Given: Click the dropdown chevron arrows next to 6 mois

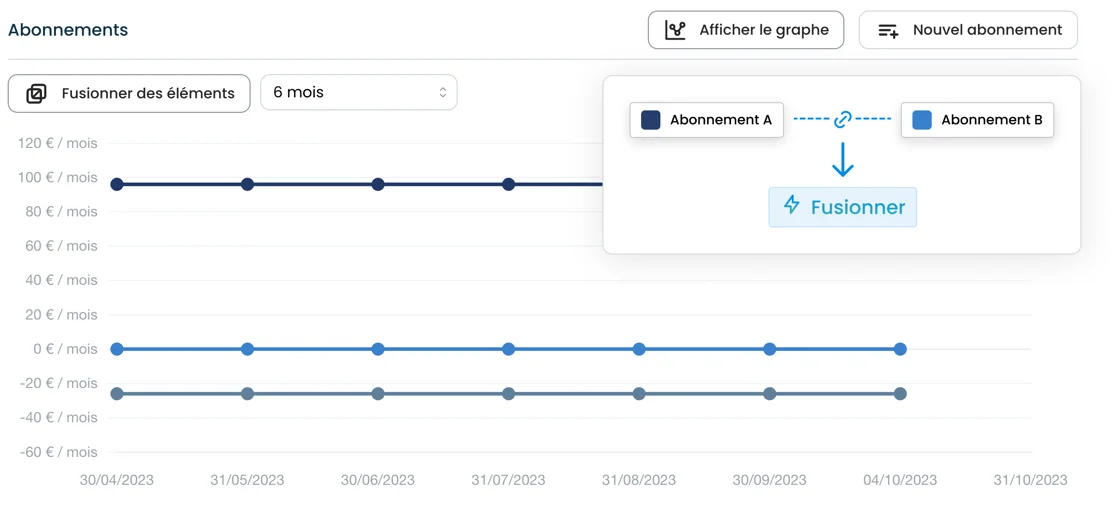Looking at the screenshot, I should point(442,92).
